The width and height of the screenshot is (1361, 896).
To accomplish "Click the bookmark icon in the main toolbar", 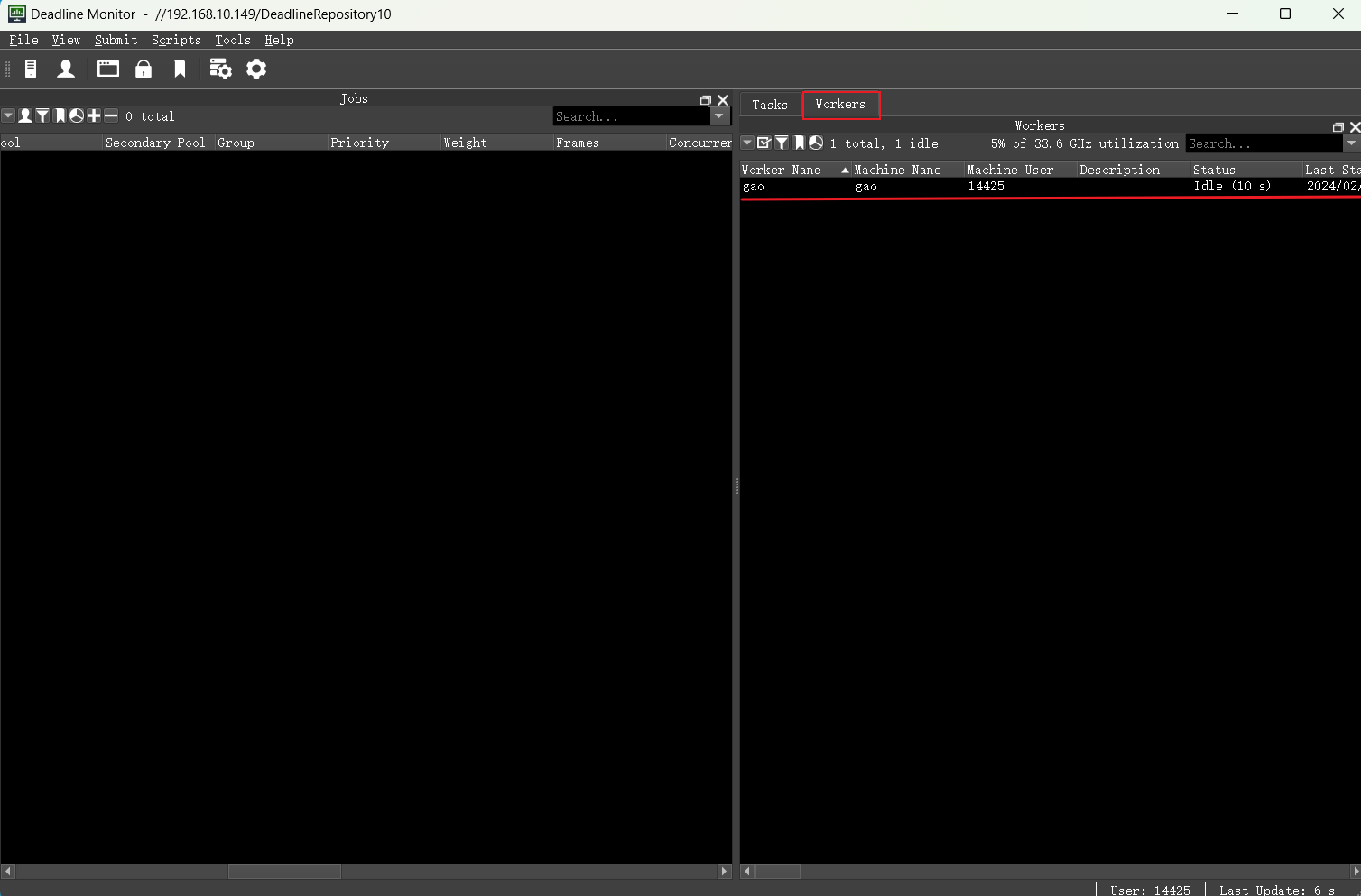I will 180,69.
